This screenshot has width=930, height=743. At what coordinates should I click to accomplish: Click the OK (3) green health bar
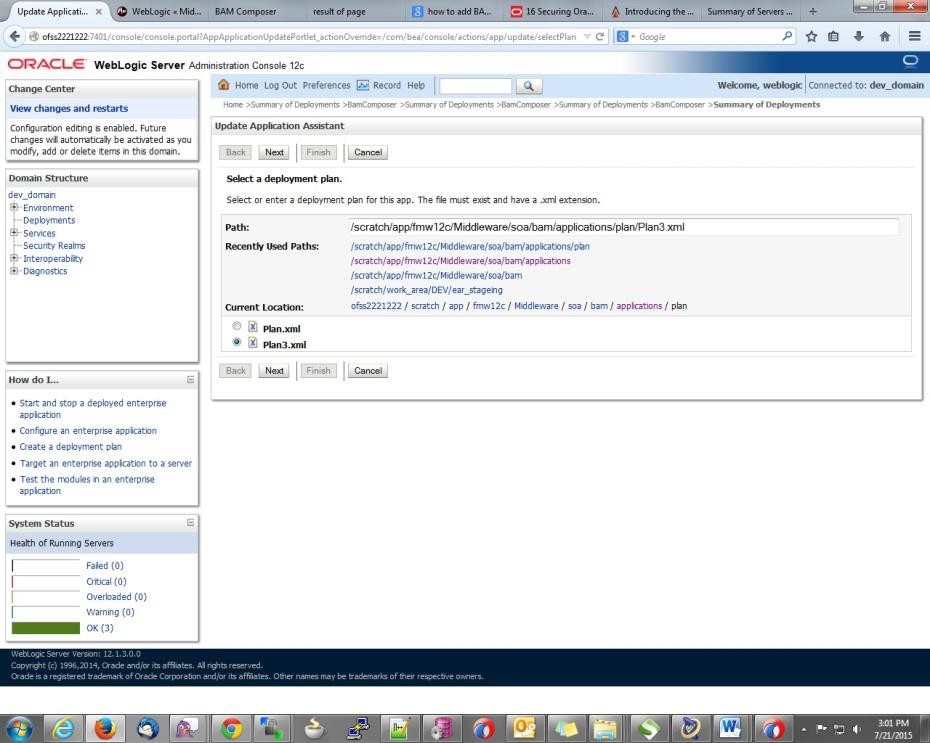tap(46, 628)
